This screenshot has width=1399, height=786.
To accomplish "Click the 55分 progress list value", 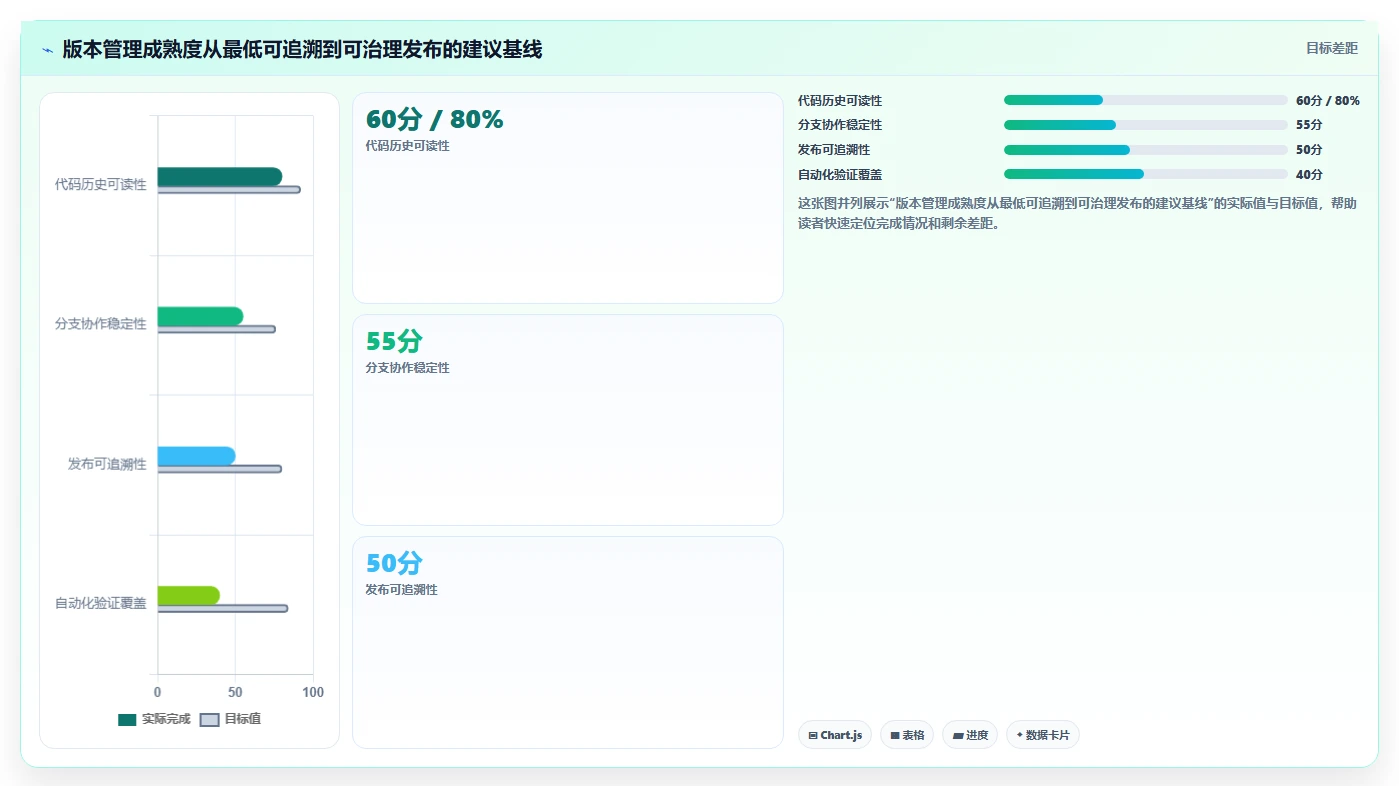I will (1309, 125).
